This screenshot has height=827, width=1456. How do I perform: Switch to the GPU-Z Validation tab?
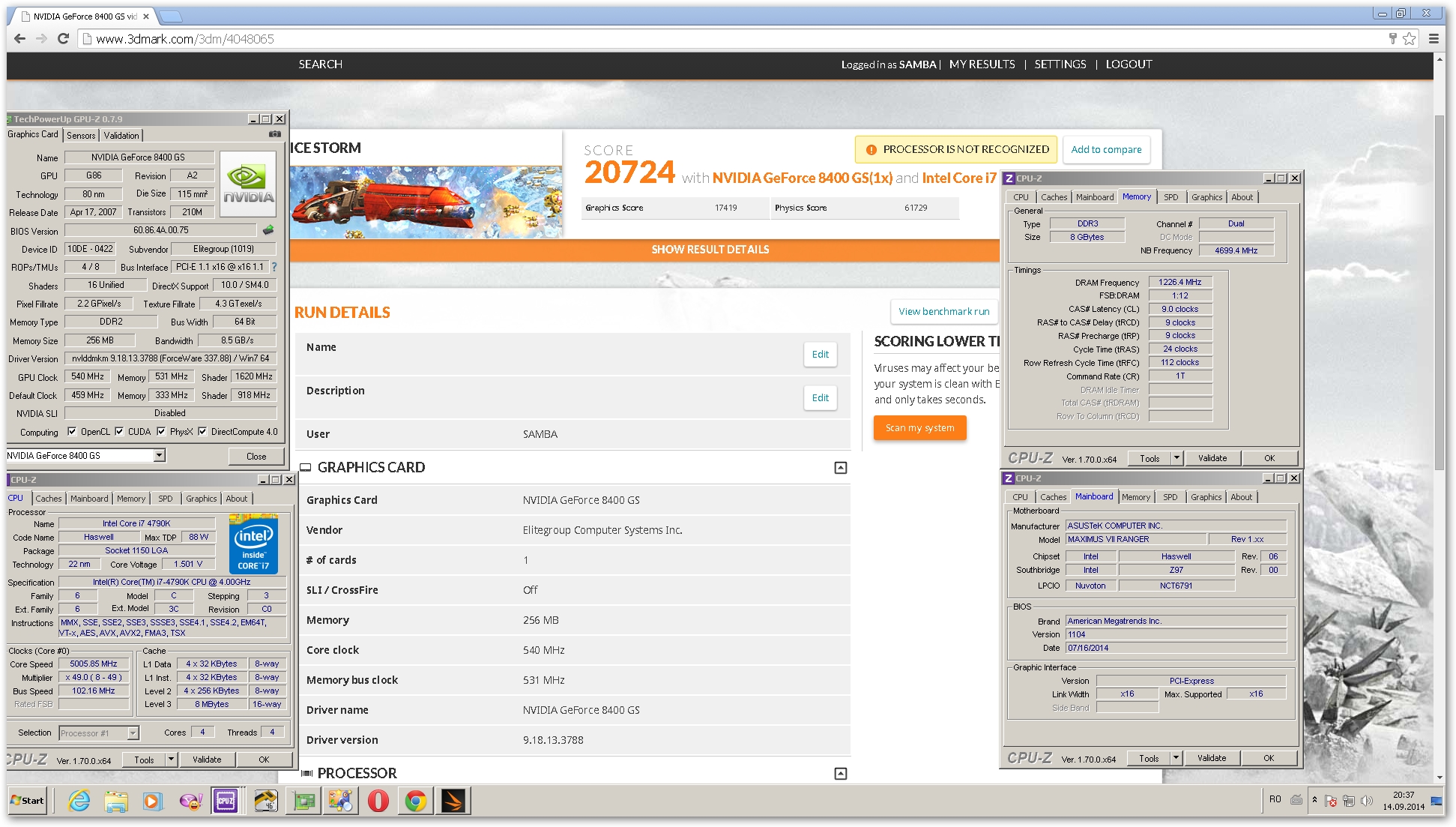pyautogui.click(x=121, y=136)
